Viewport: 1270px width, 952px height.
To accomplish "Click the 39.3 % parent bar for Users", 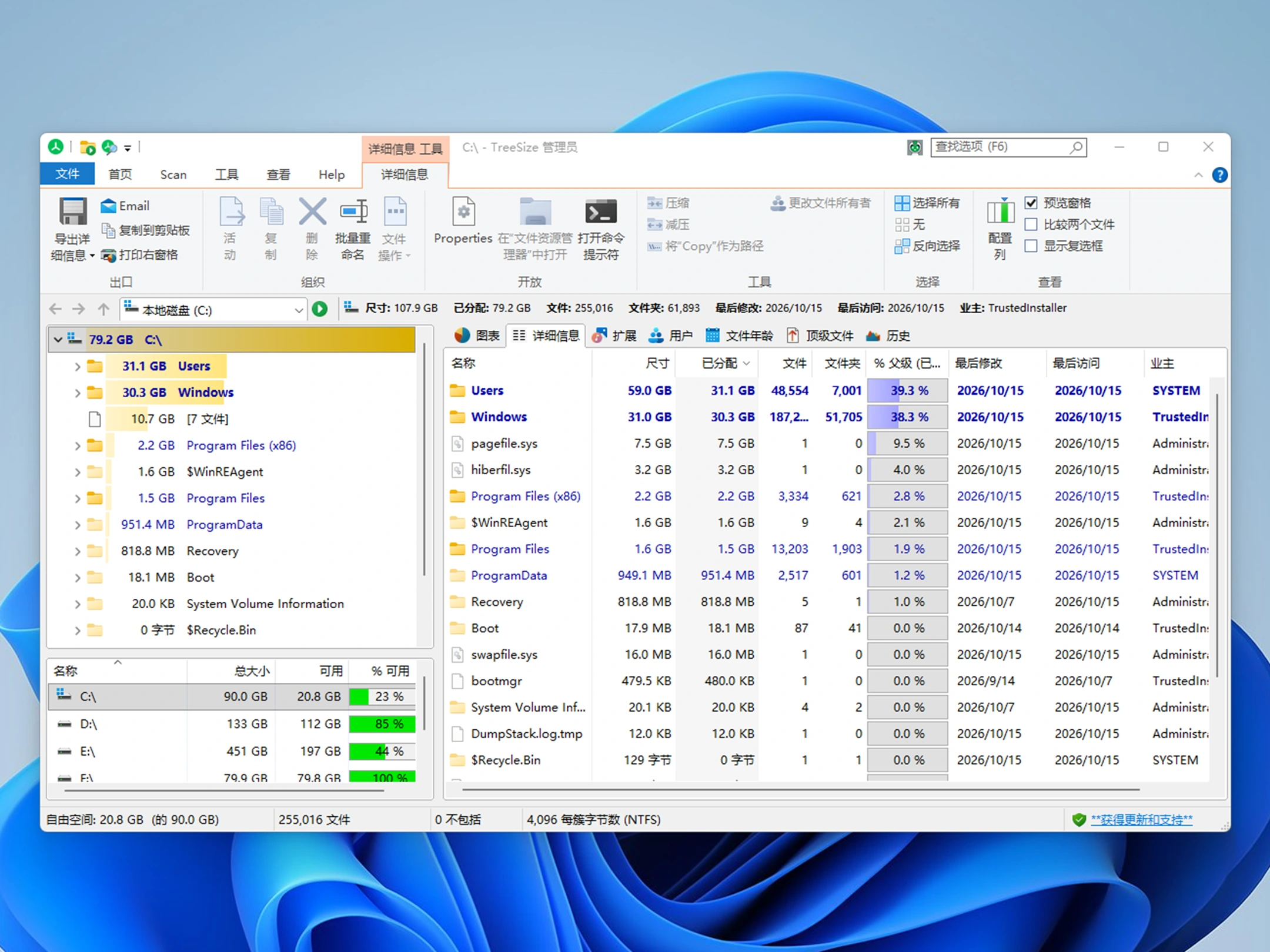I will pyautogui.click(x=908, y=390).
